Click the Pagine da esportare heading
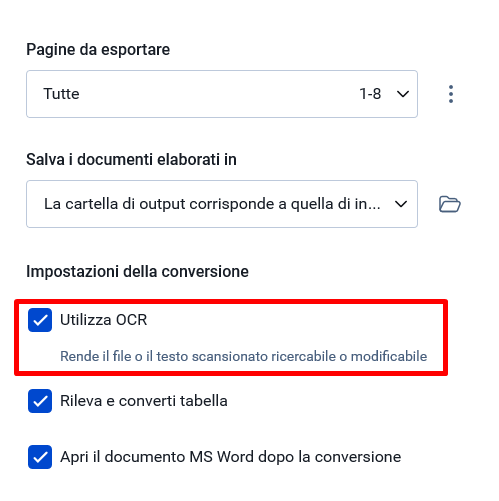Image resolution: width=499 pixels, height=501 pixels. click(x=98, y=50)
